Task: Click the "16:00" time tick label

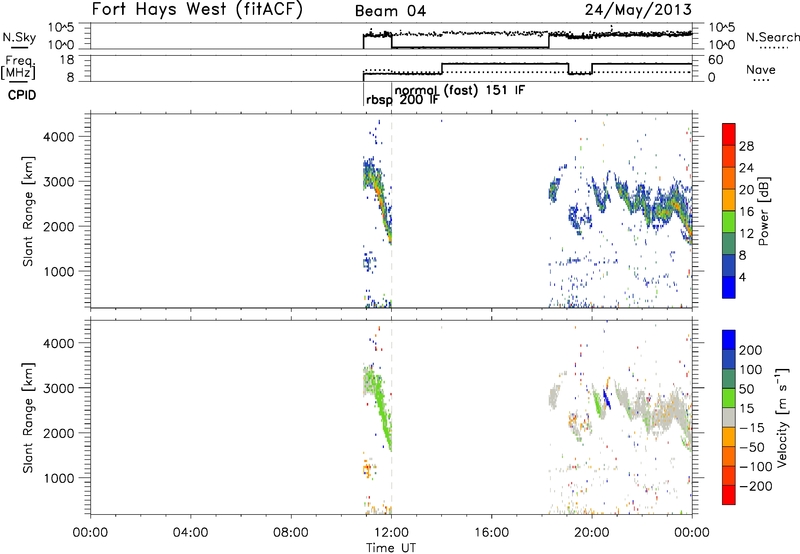Action: (x=491, y=533)
